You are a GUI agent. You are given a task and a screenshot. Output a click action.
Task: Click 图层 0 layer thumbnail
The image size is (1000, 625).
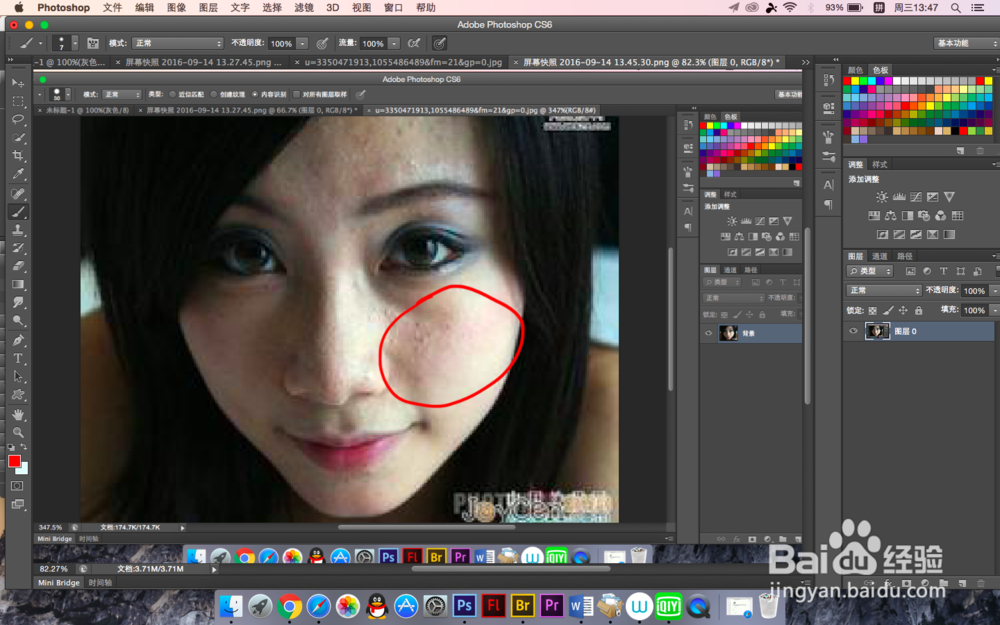pyautogui.click(x=877, y=331)
